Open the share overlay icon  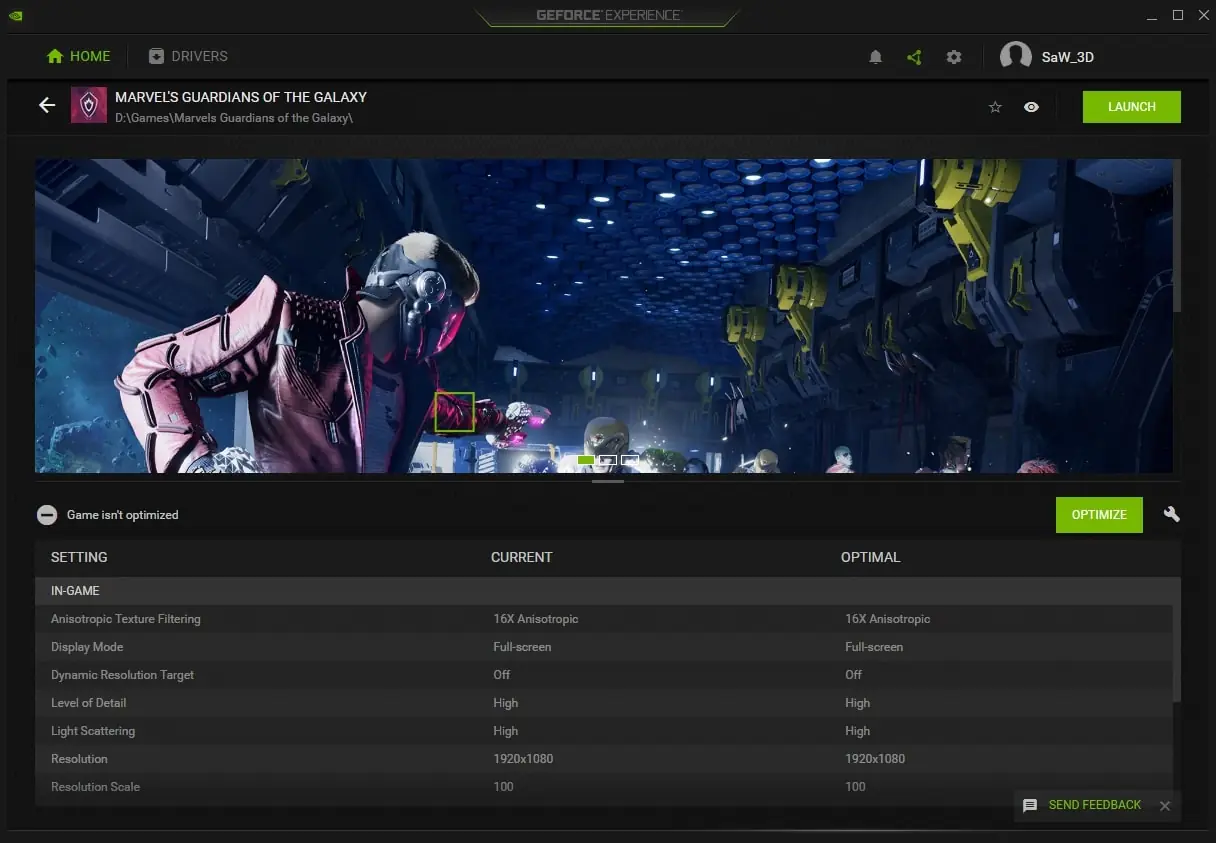914,57
